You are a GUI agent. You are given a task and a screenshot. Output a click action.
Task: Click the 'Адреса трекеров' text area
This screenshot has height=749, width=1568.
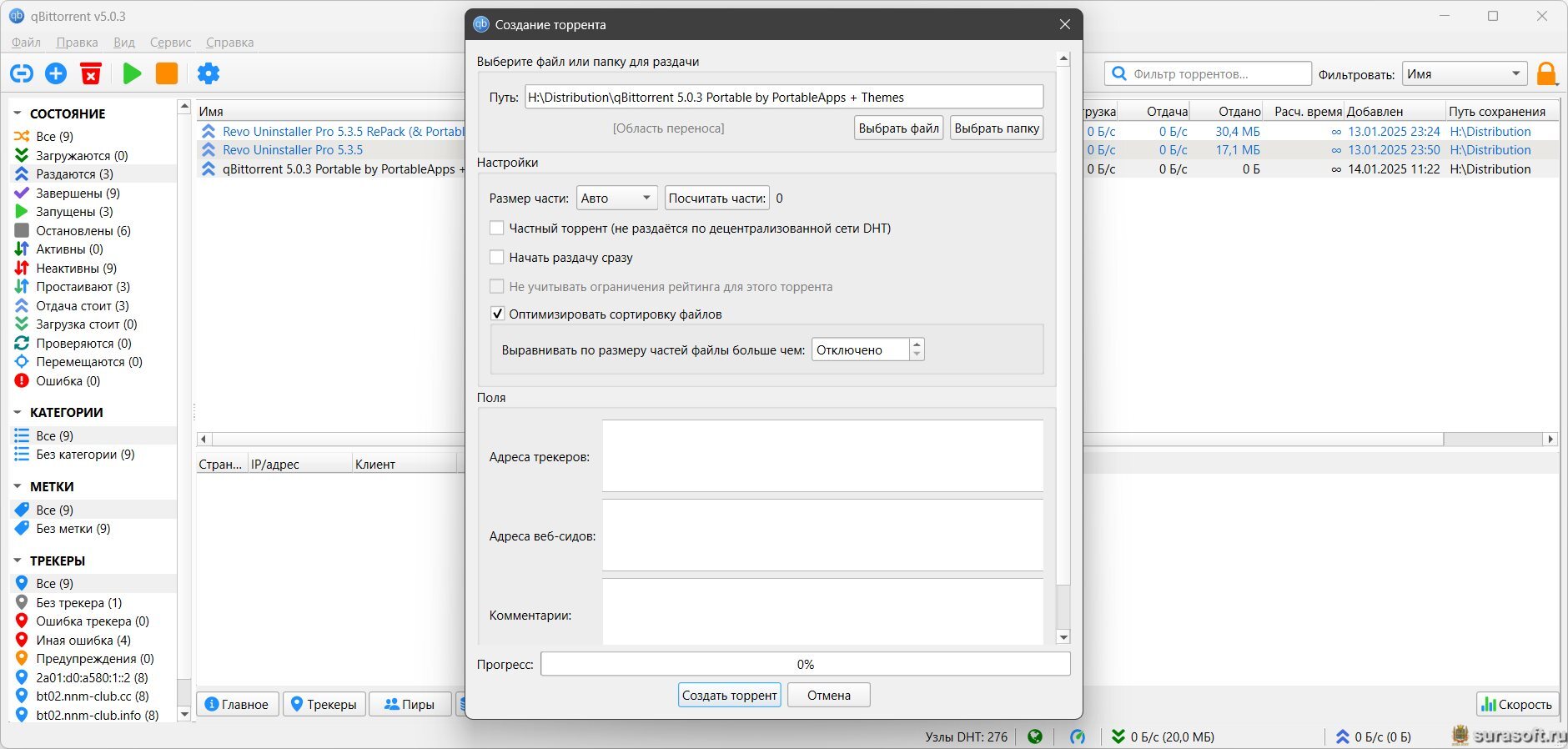822,456
